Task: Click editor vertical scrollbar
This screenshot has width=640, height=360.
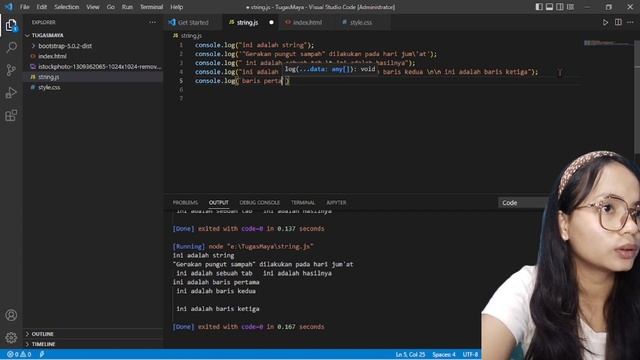Action: point(637,98)
